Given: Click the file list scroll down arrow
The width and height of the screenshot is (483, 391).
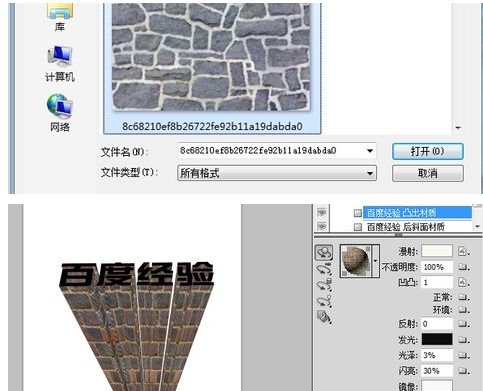Looking at the screenshot, I should pyautogui.click(x=458, y=128).
